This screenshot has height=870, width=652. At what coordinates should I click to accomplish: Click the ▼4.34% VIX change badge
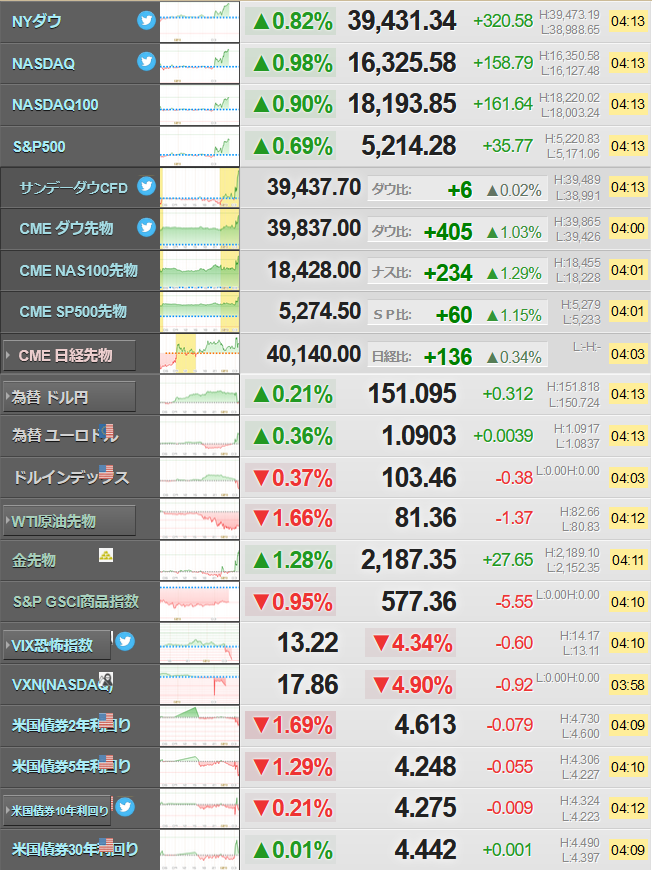(x=411, y=643)
